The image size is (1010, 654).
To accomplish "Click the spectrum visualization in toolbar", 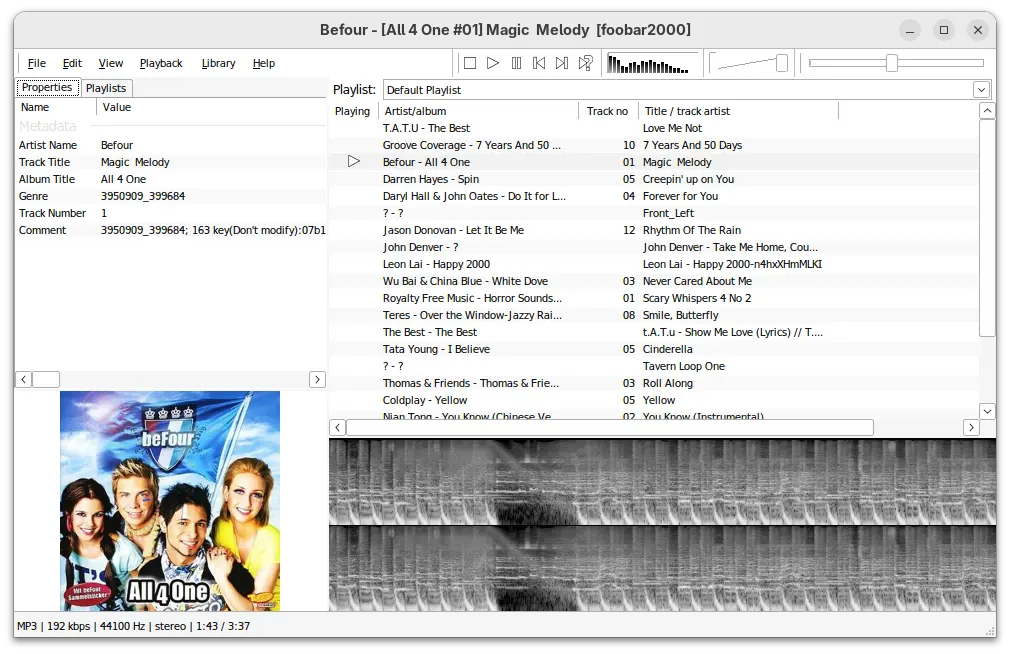I will [652, 64].
